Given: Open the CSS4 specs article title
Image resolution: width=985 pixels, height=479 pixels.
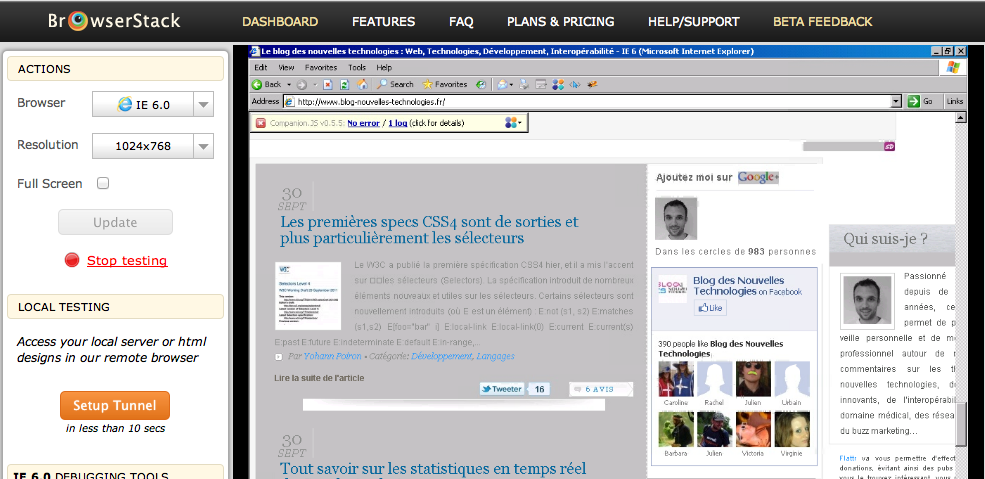Looking at the screenshot, I should [429, 230].
